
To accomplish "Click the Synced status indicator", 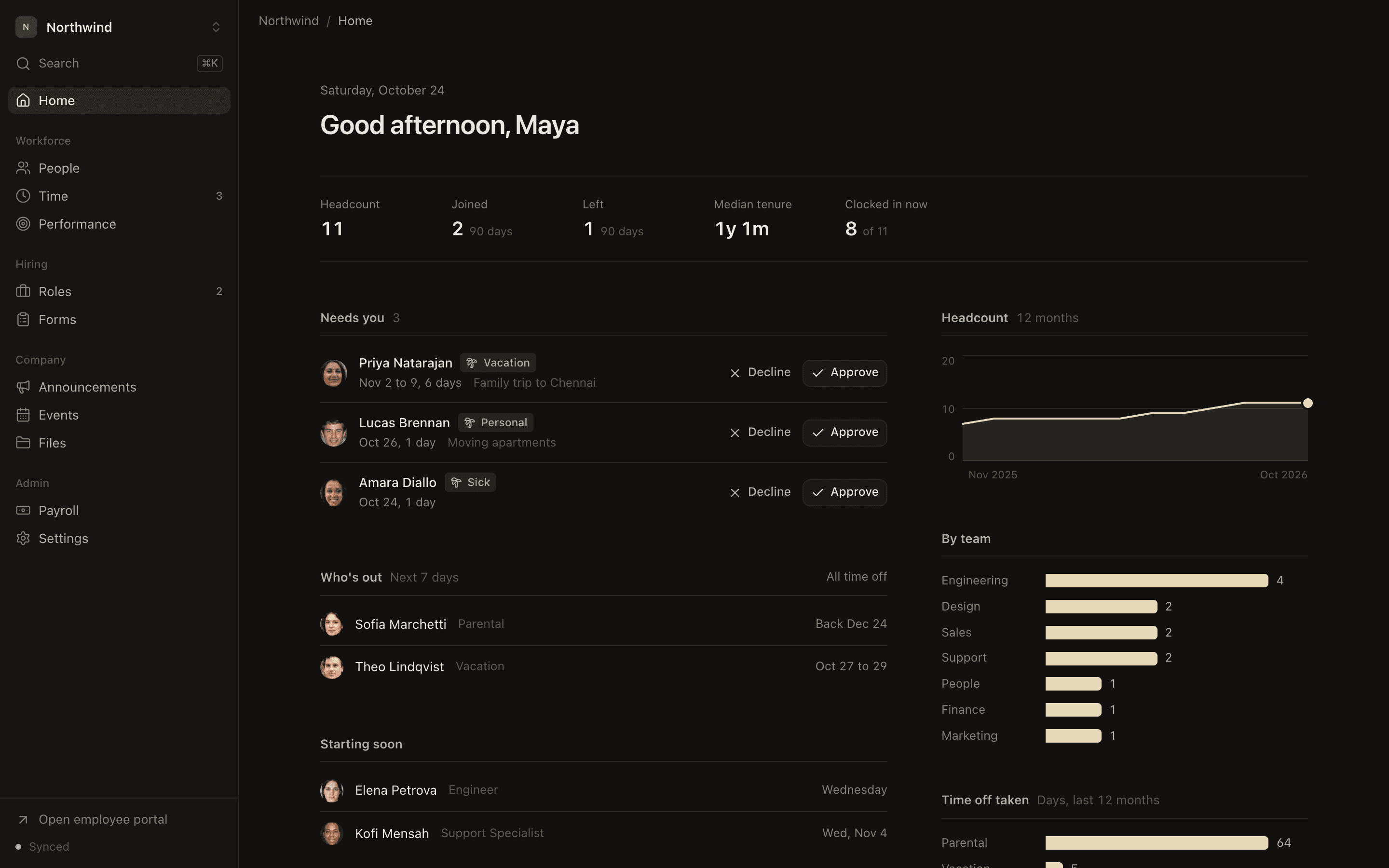I will [43, 847].
